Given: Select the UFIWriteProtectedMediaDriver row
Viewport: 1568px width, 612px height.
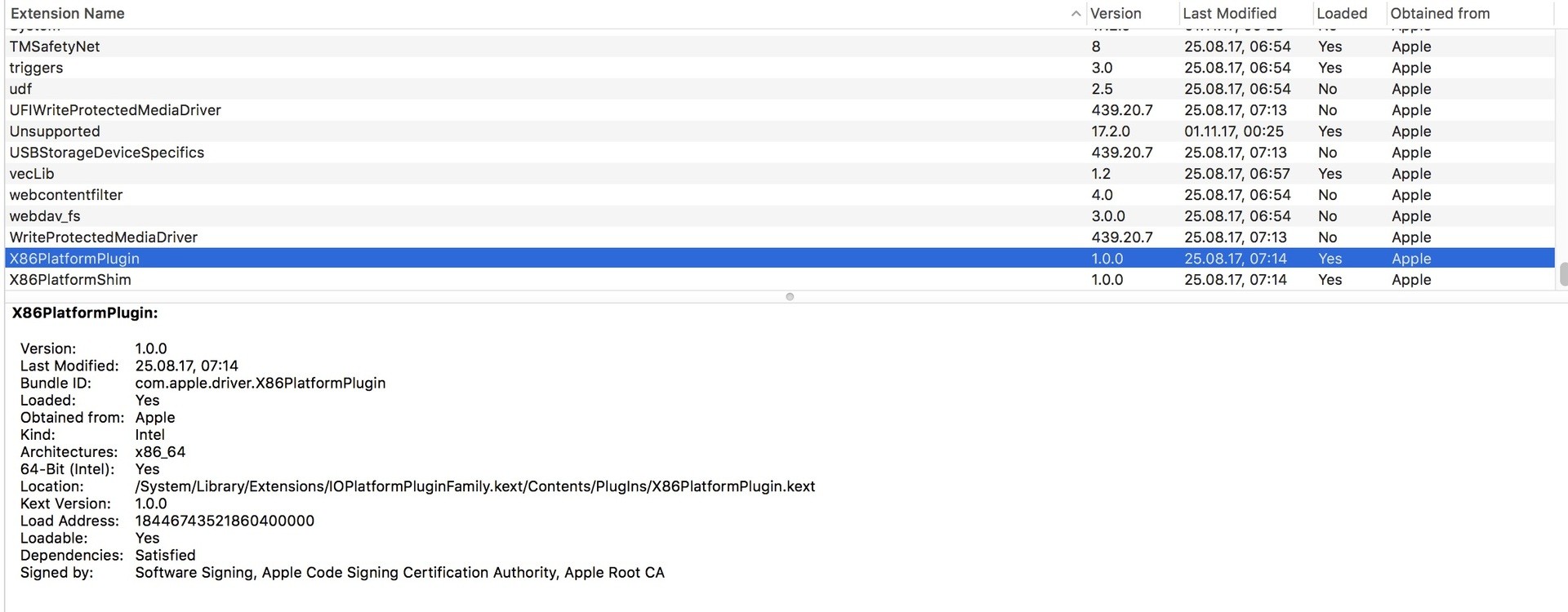Looking at the screenshot, I should [780, 110].
